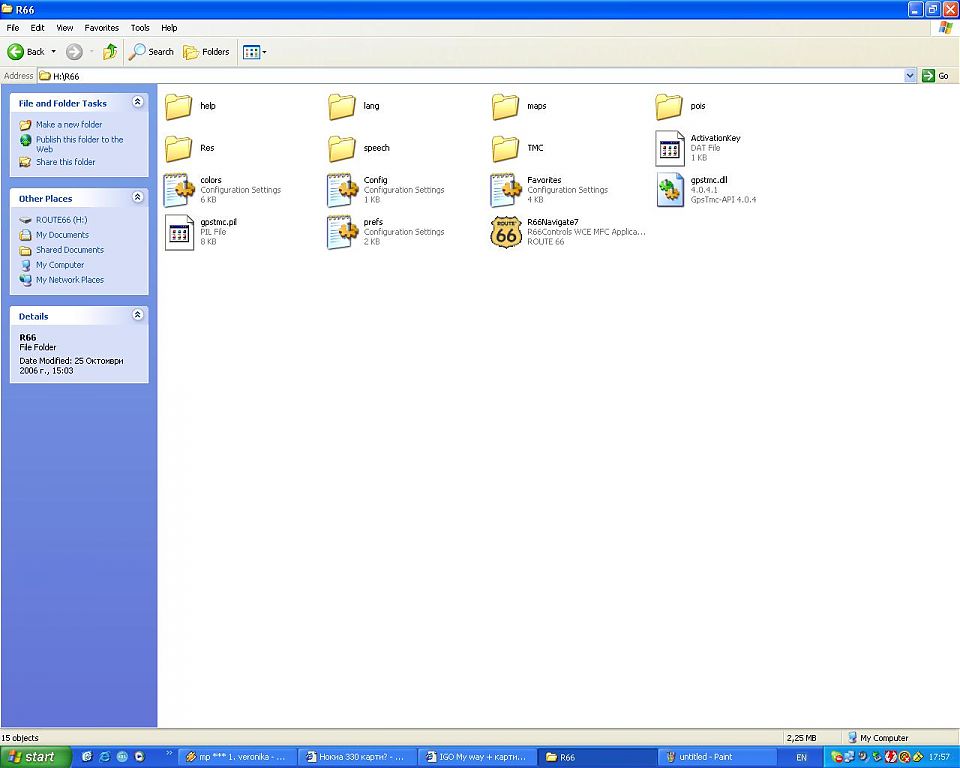960x768 pixels.
Task: Collapse the Details panel
Action: tap(138, 315)
